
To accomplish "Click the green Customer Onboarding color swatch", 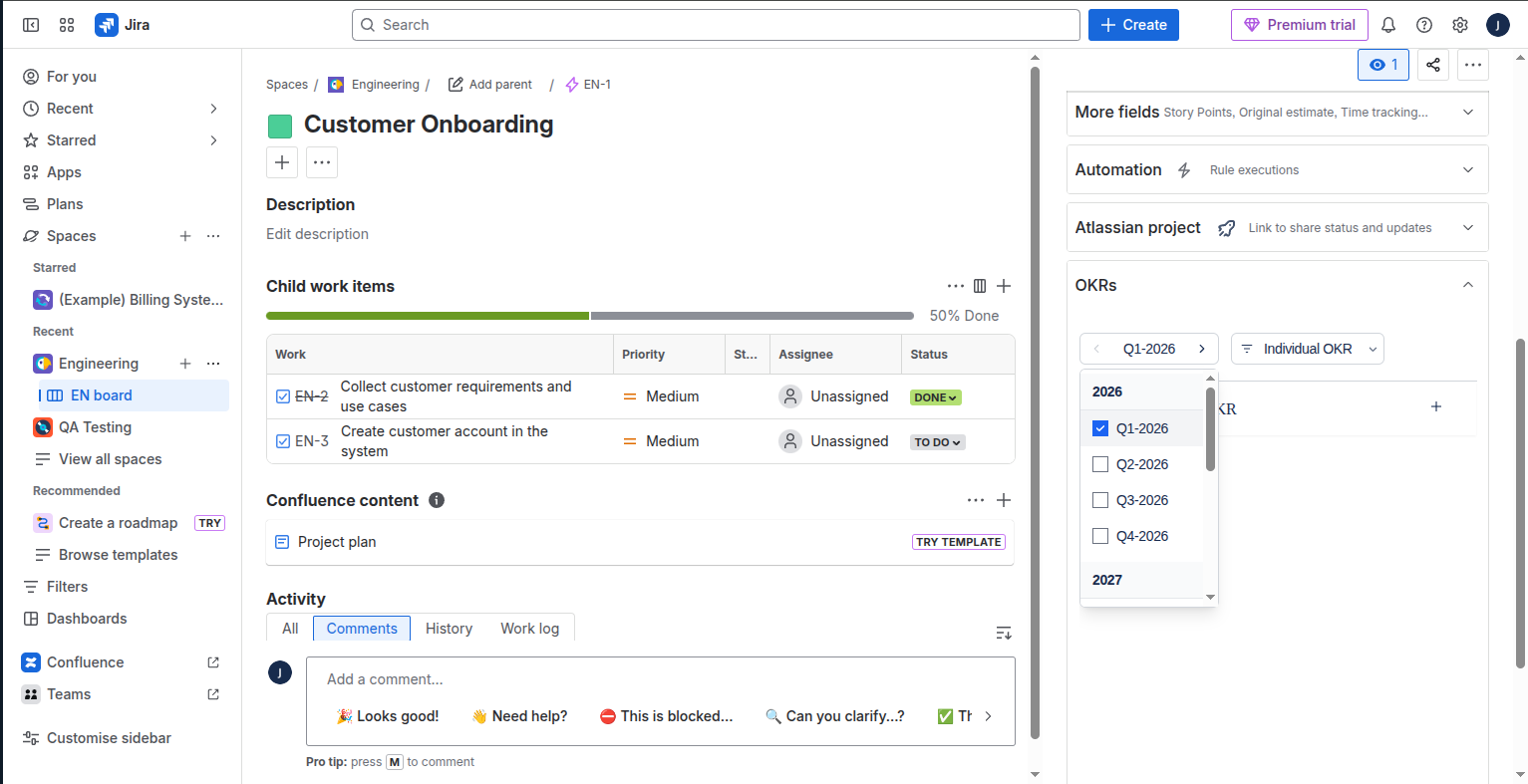I will (280, 126).
